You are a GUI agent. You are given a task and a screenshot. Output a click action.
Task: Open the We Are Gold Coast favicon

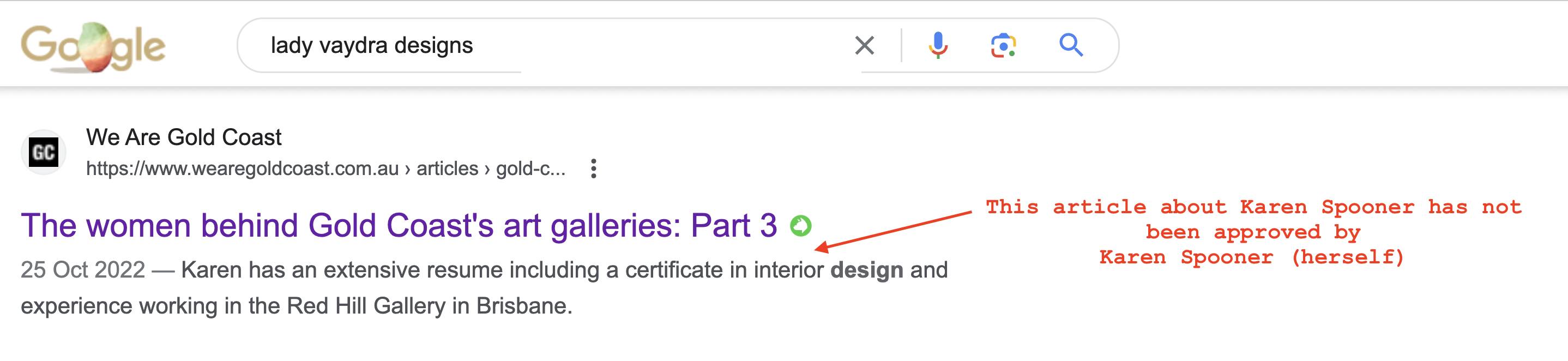pos(43,152)
